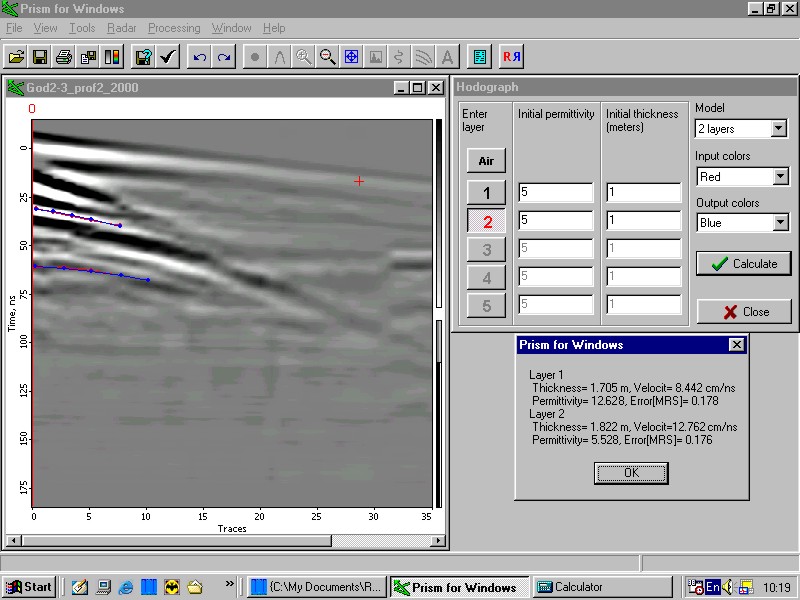Open the File menu
800x600 pixels.
(14, 28)
